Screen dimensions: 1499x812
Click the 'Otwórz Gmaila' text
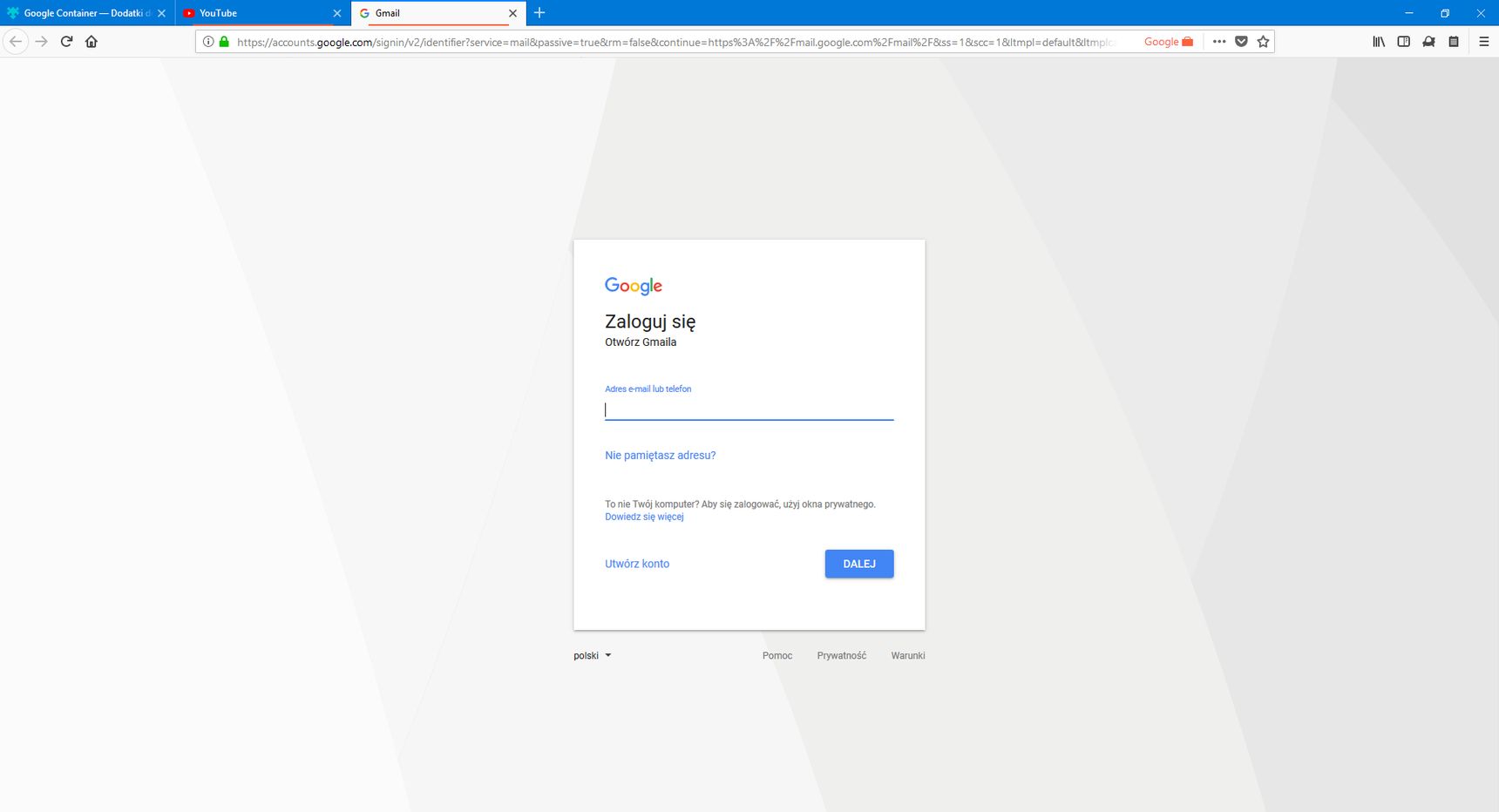tap(641, 342)
